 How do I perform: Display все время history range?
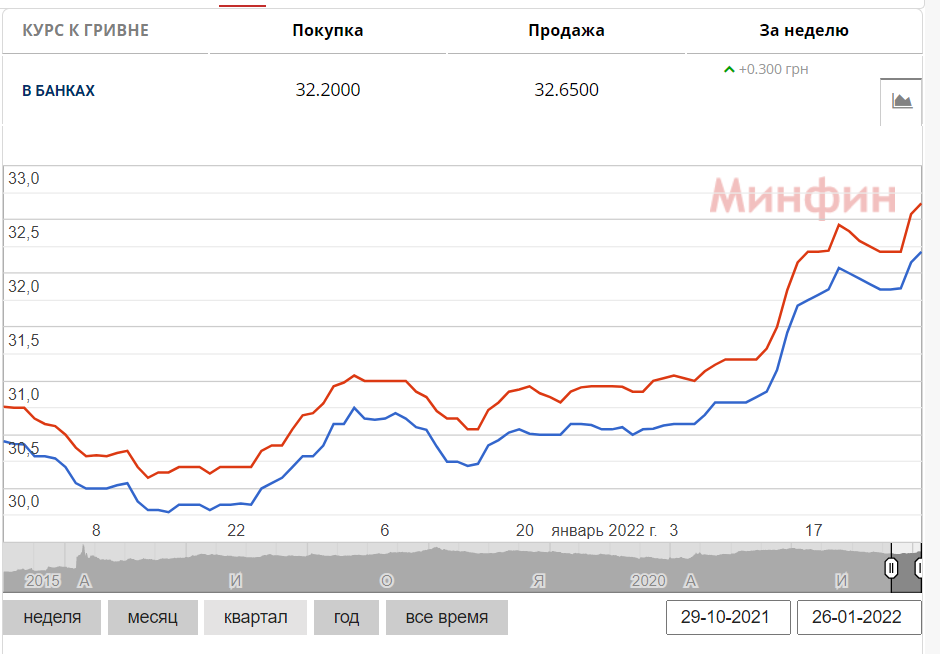pyautogui.click(x=447, y=617)
